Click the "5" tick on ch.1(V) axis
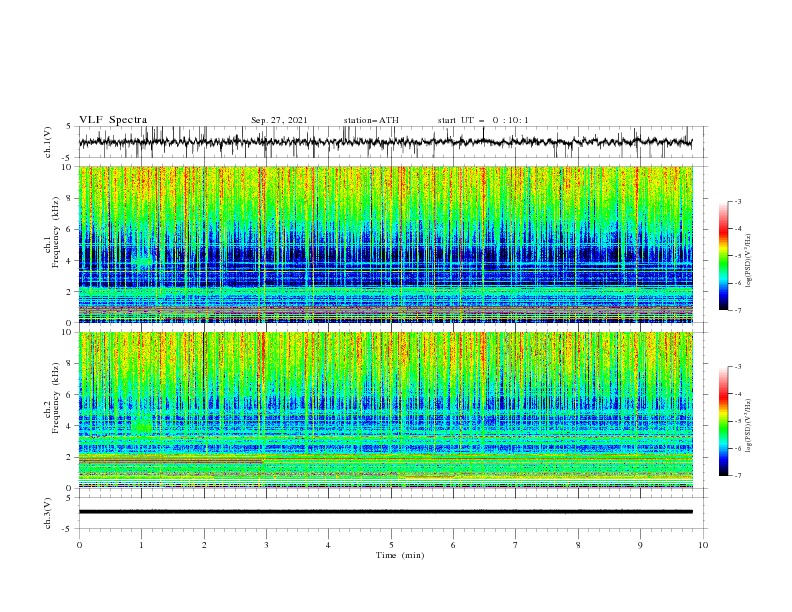The image size is (792, 612). (71, 127)
